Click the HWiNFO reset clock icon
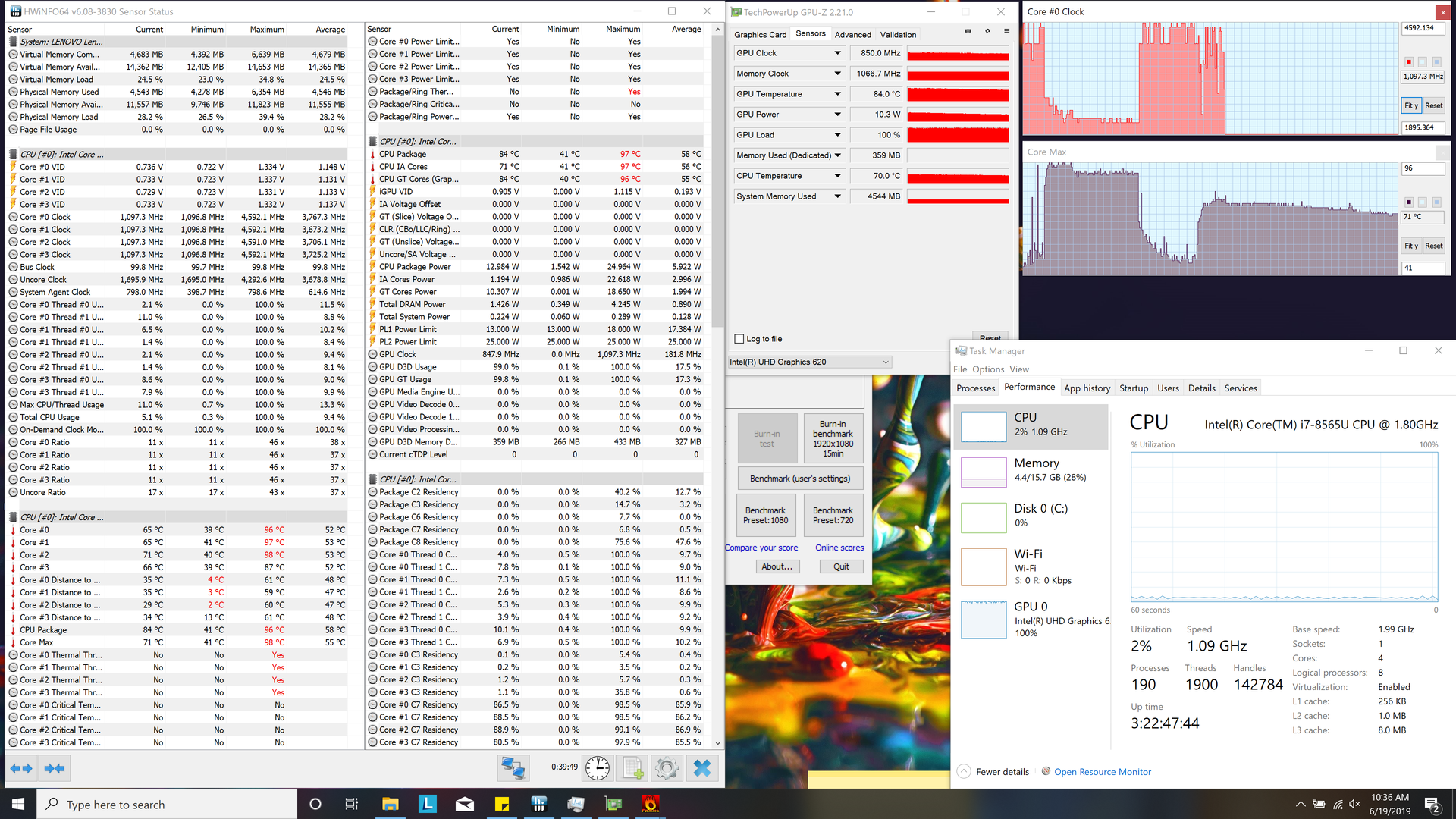 [597, 768]
